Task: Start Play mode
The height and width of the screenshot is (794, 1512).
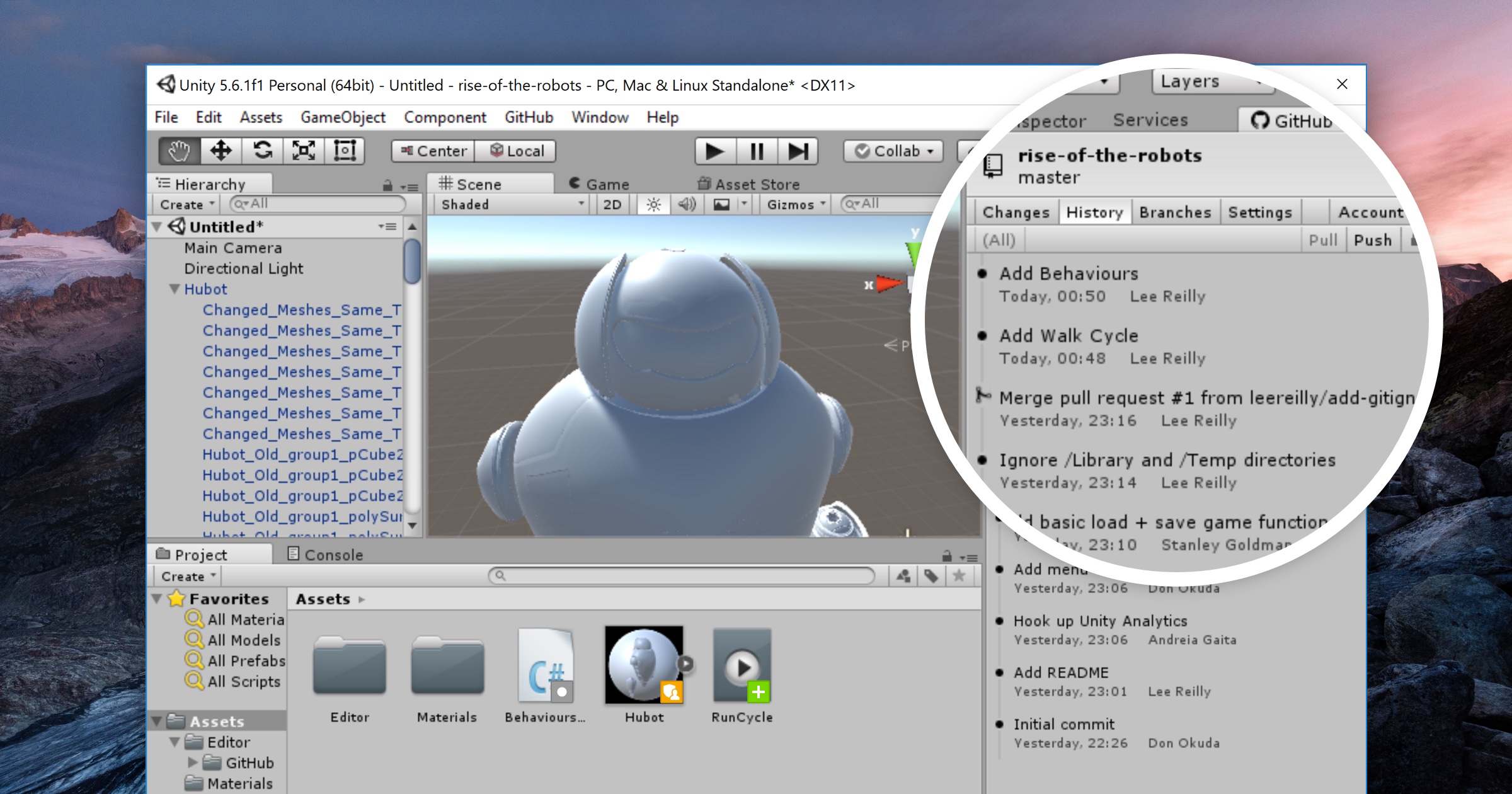Action: pyautogui.click(x=714, y=151)
